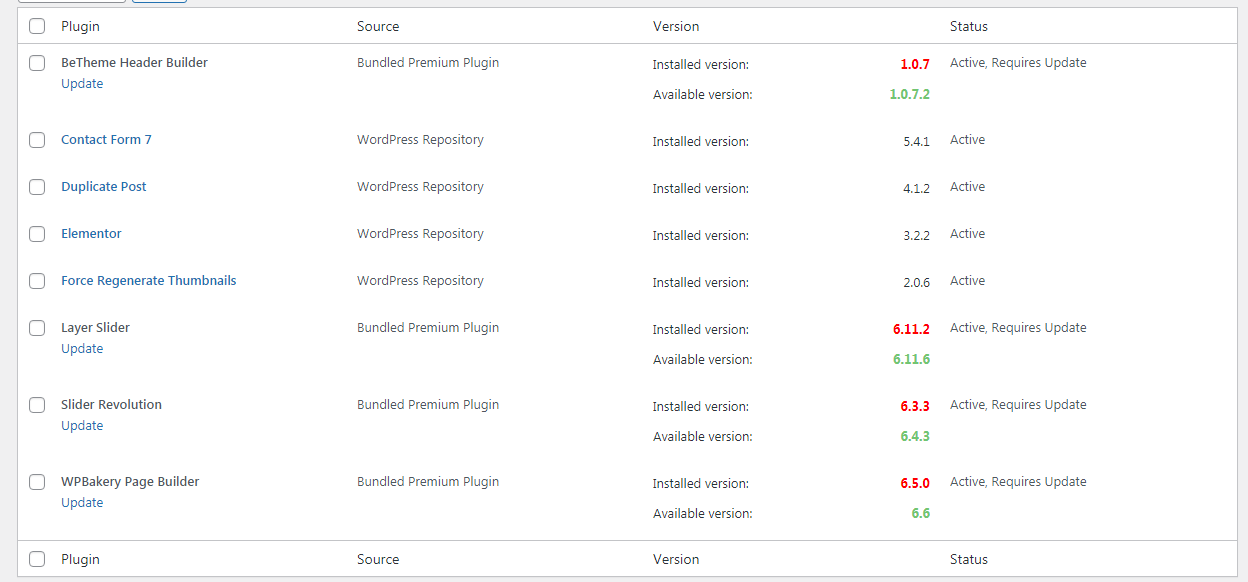1248x582 pixels.
Task: Click the Source column label in the footer row
Action: tap(378, 559)
